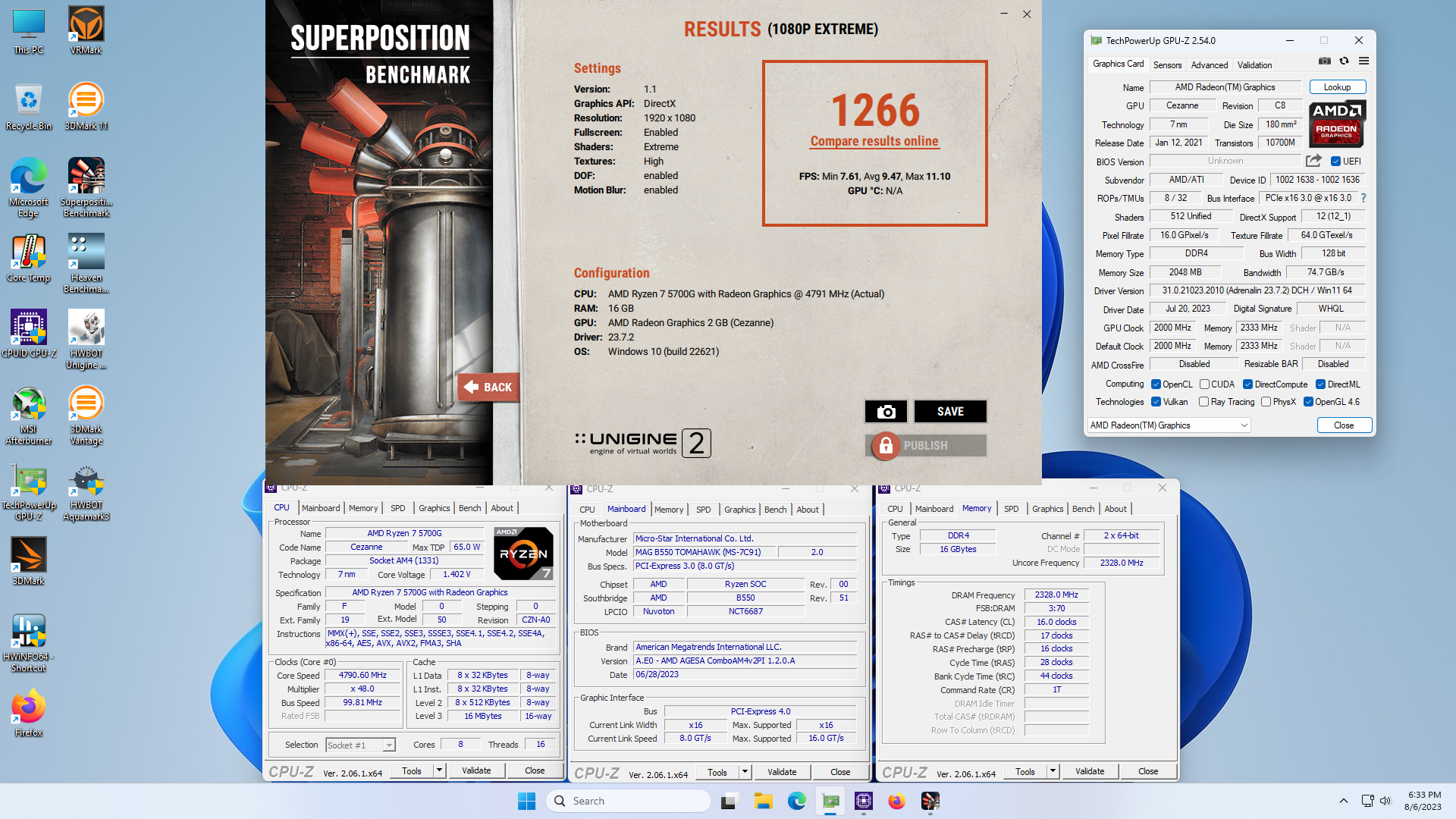
Task: Toggle OpenCL checkbox
Action: (1156, 384)
